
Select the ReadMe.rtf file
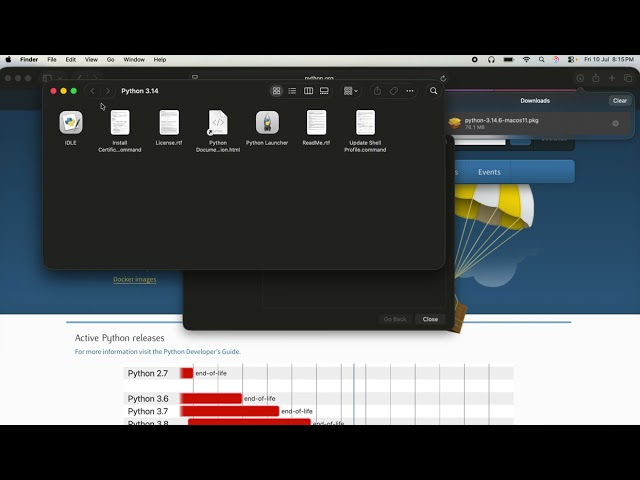coord(316,122)
